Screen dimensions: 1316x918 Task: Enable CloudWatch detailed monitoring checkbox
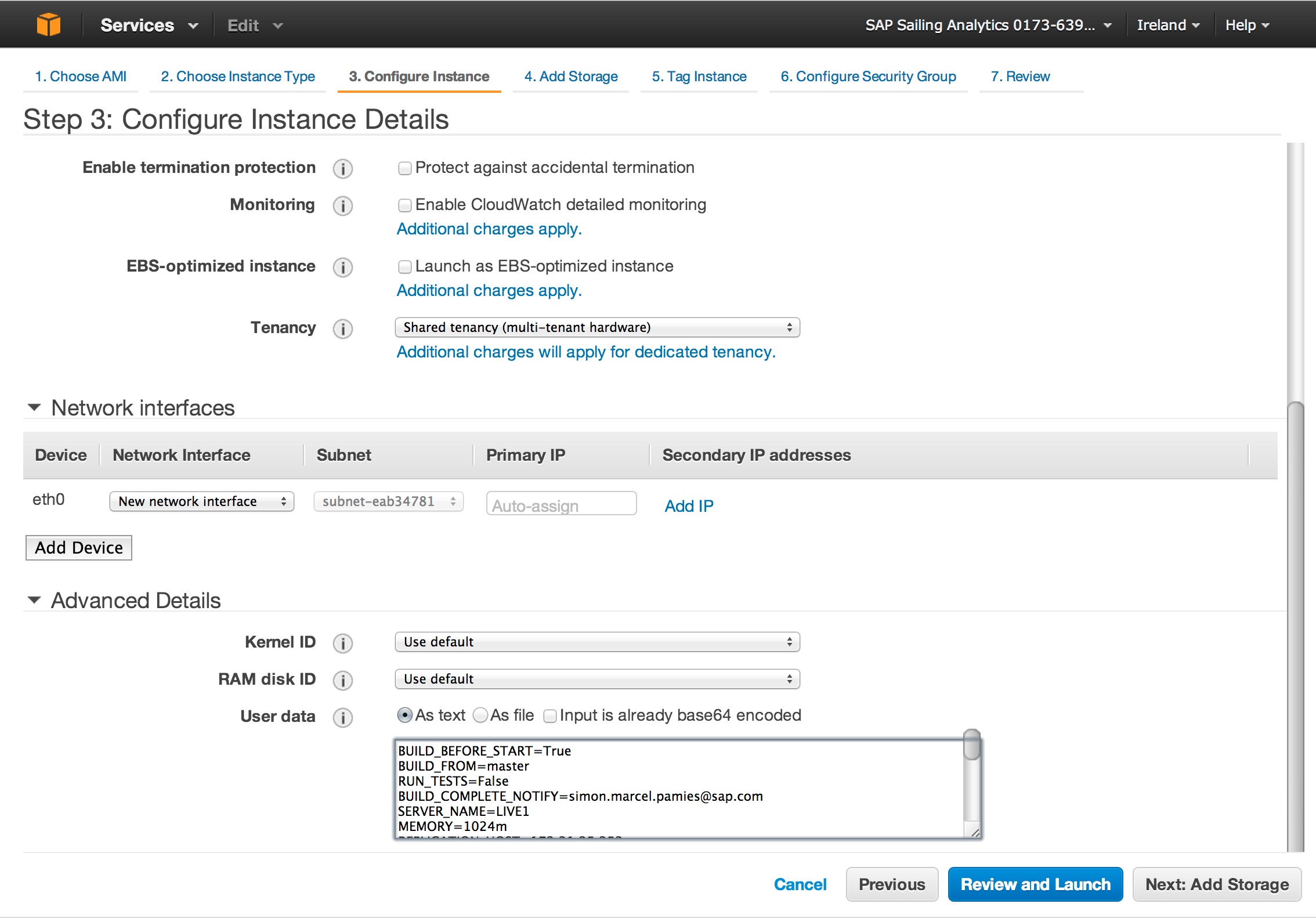[404, 205]
